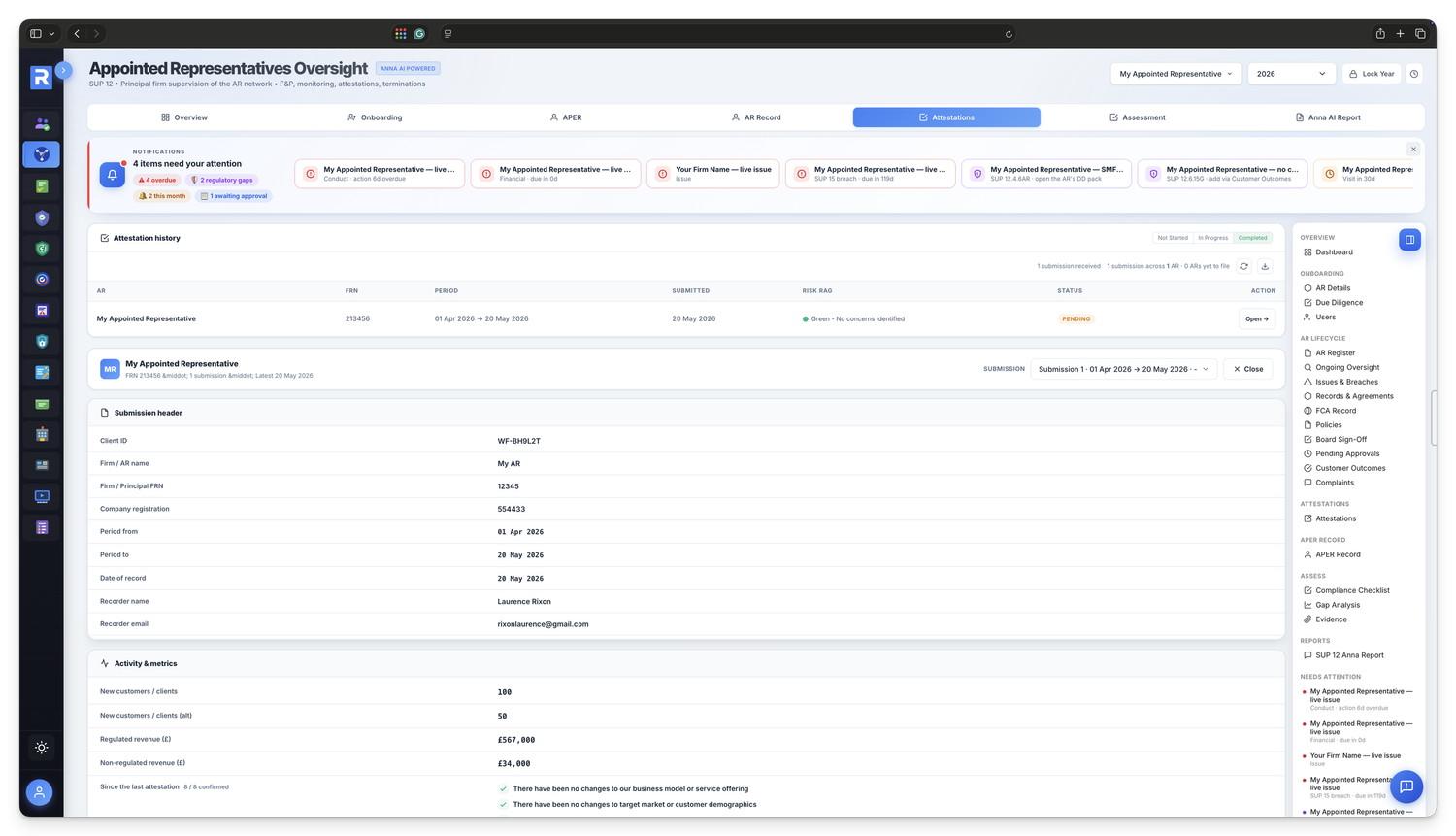1456x836 pixels.
Task: Download the attestation history
Action: click(x=1265, y=266)
